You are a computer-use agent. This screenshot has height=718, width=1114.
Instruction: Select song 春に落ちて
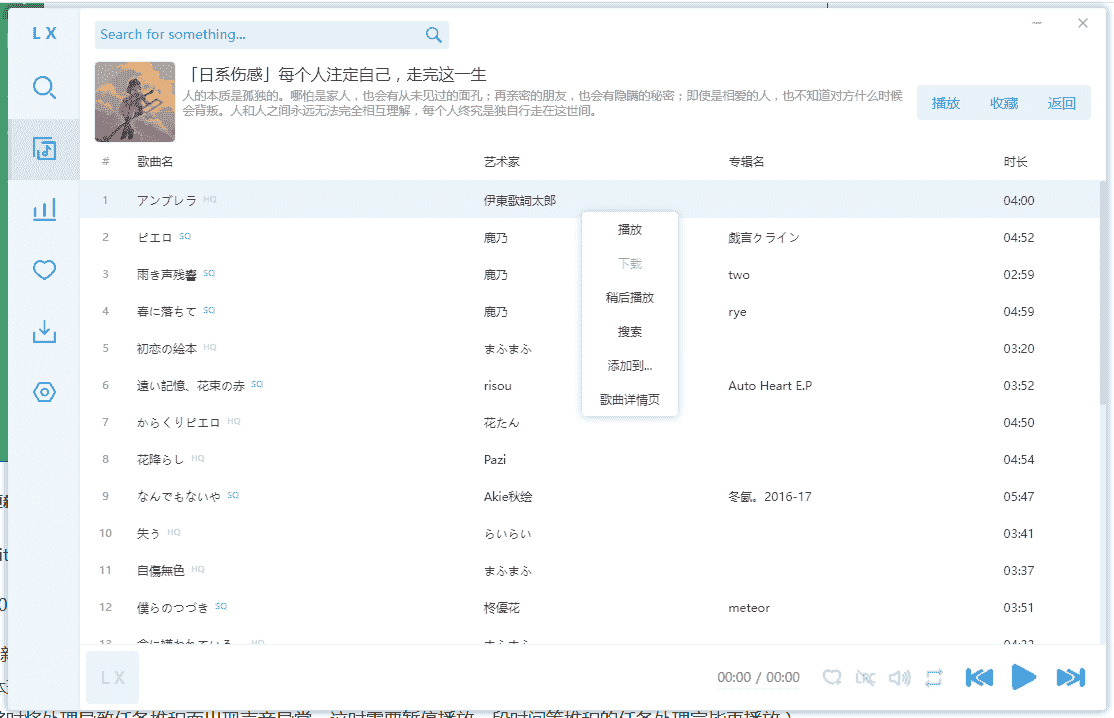pos(166,312)
